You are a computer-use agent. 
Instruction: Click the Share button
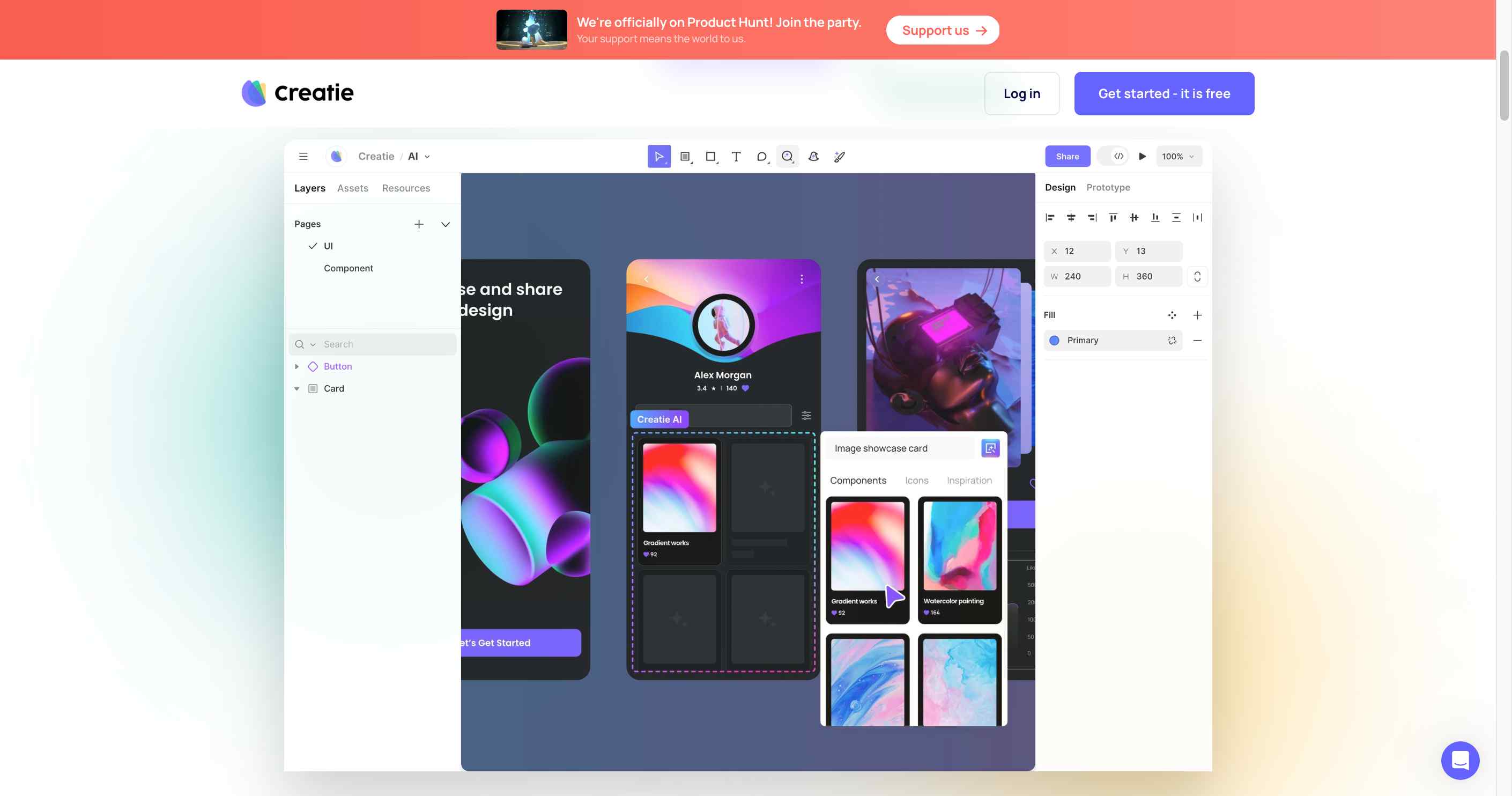click(1067, 156)
